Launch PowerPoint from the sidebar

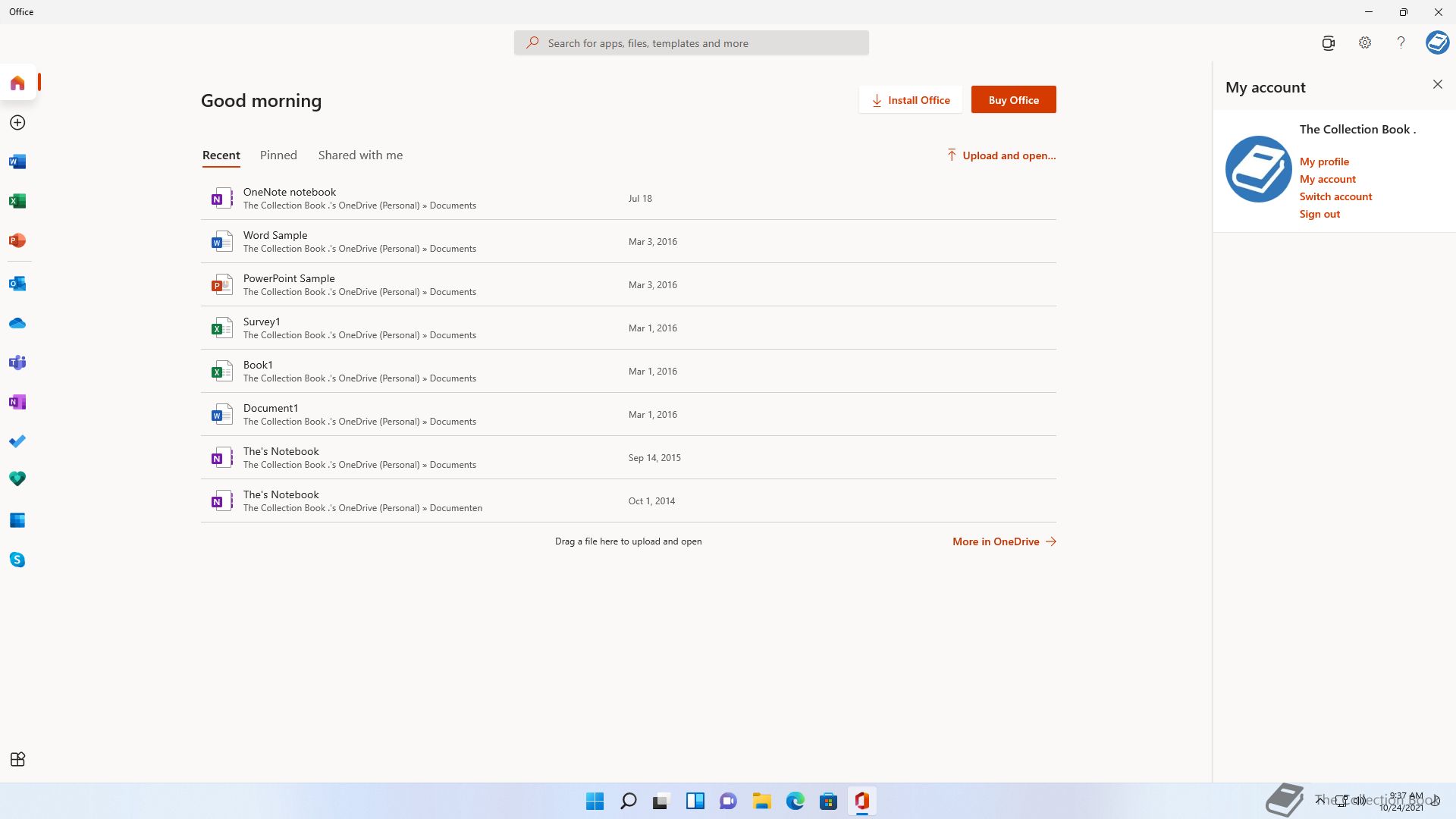click(17, 240)
